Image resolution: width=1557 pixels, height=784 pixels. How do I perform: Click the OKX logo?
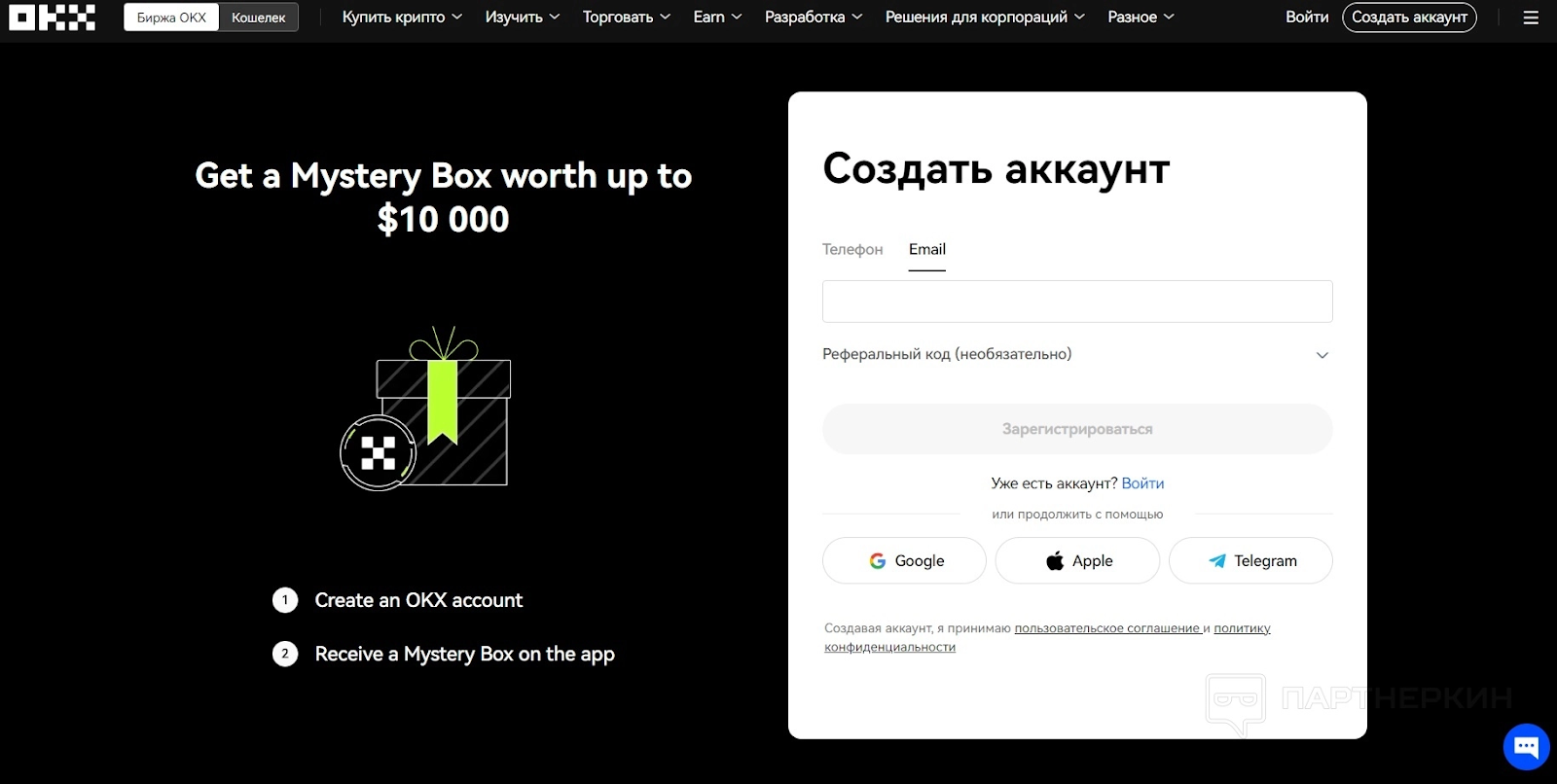pos(53,18)
